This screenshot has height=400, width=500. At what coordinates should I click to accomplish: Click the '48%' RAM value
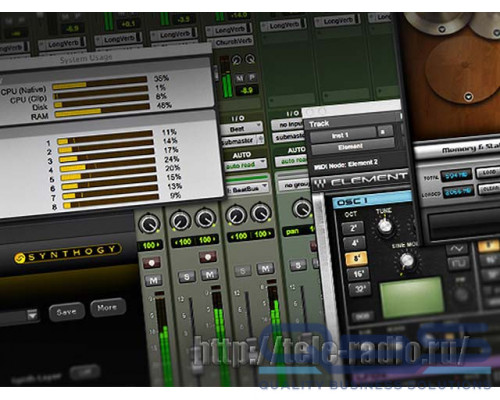[x=164, y=105]
